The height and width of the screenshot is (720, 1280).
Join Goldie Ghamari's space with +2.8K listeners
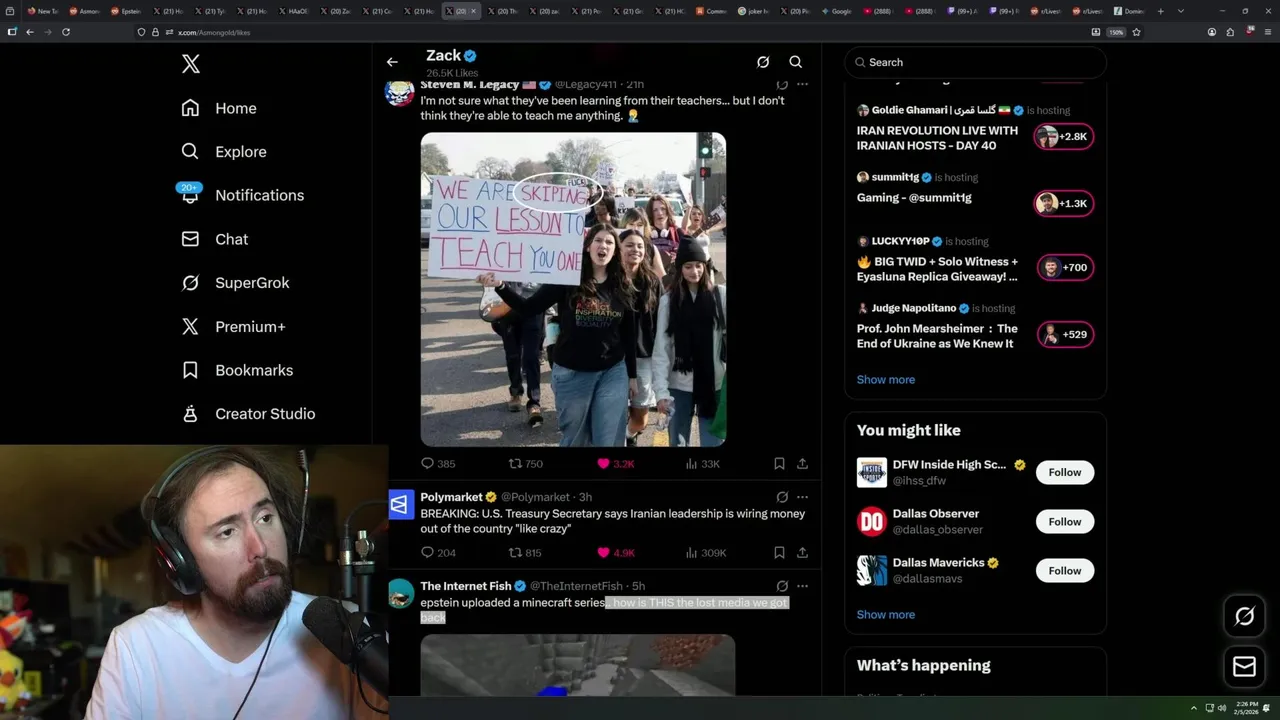tap(1064, 136)
